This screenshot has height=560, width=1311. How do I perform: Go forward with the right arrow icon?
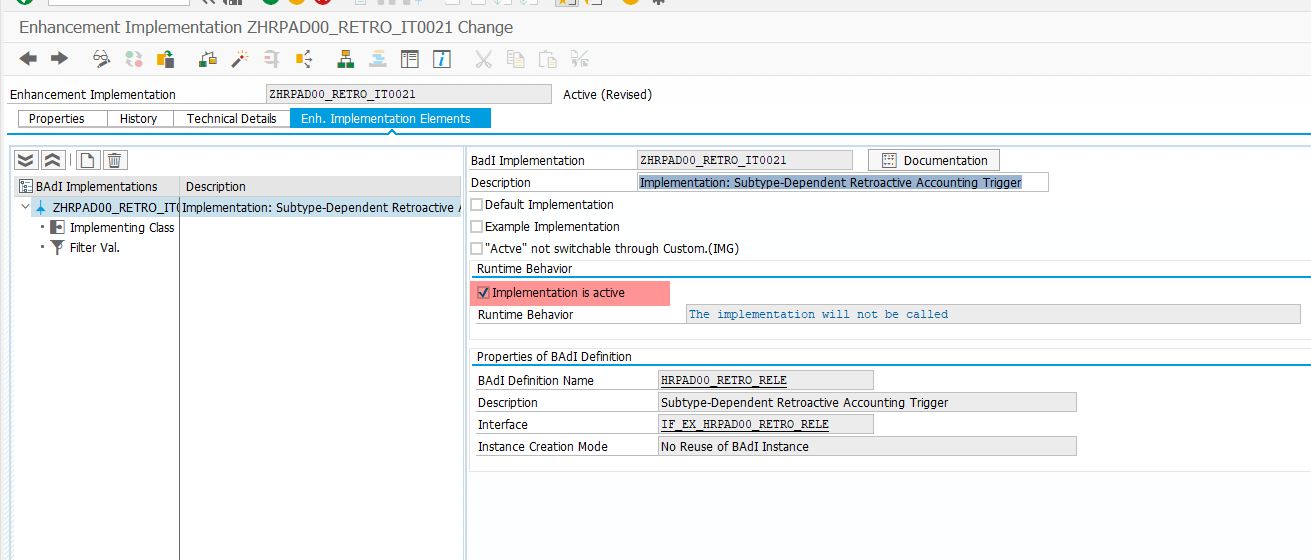(x=59, y=59)
